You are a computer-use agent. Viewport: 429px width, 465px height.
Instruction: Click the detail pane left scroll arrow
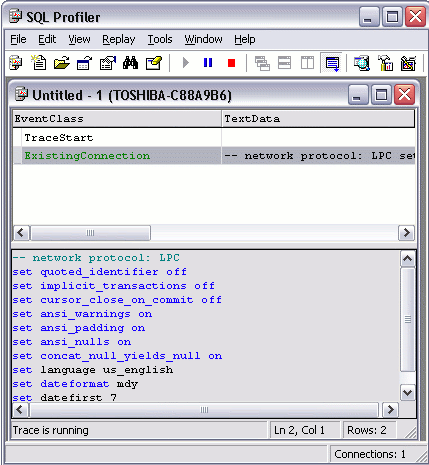20,410
